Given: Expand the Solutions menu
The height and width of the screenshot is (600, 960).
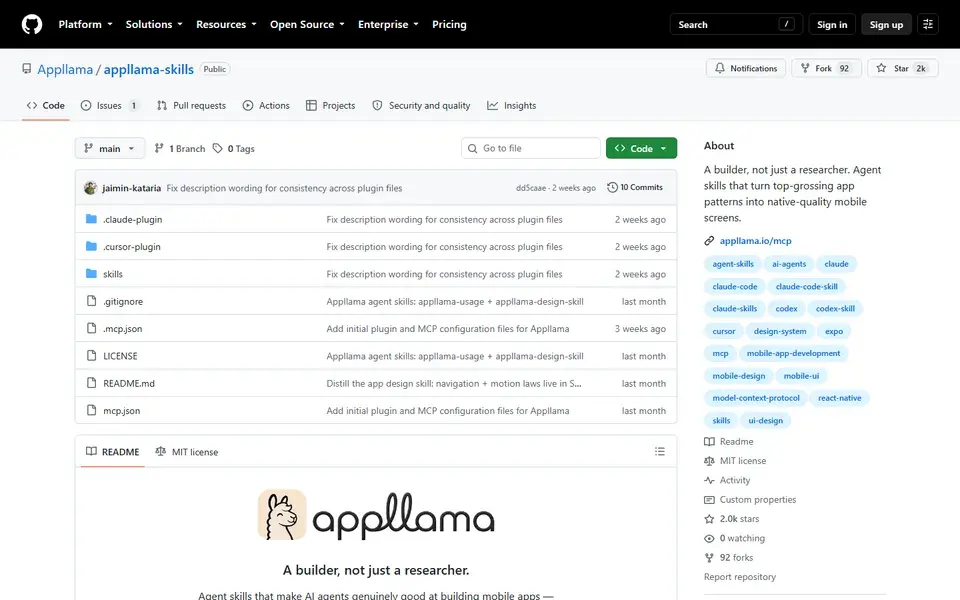Looking at the screenshot, I should (x=154, y=24).
